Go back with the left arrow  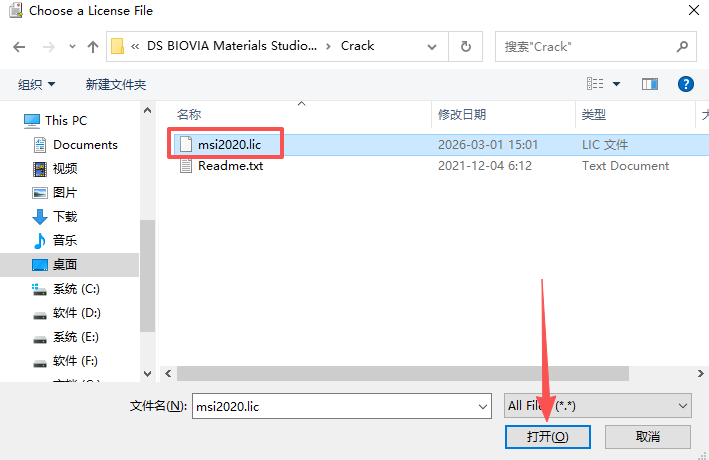click(x=19, y=47)
